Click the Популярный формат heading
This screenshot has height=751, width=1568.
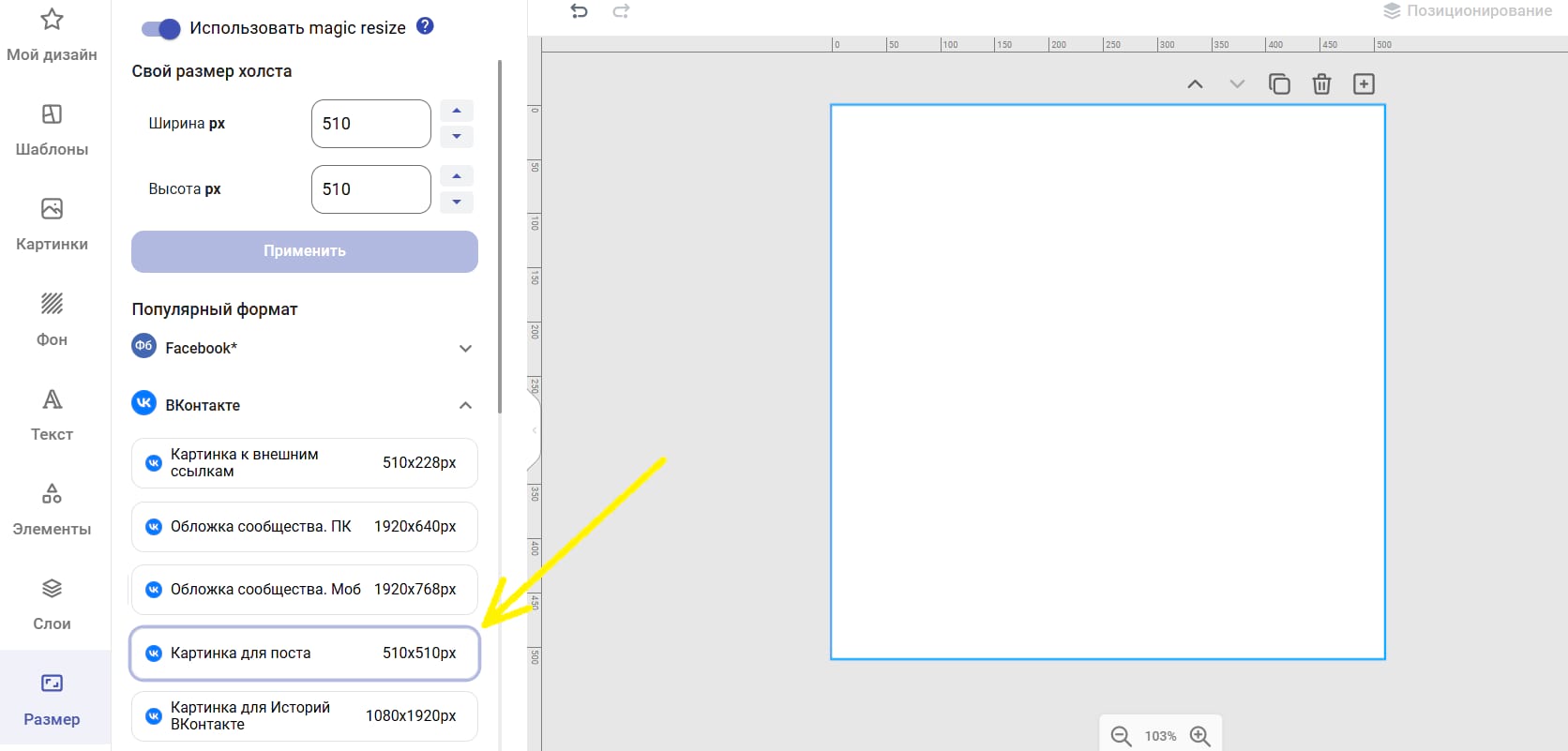215,309
